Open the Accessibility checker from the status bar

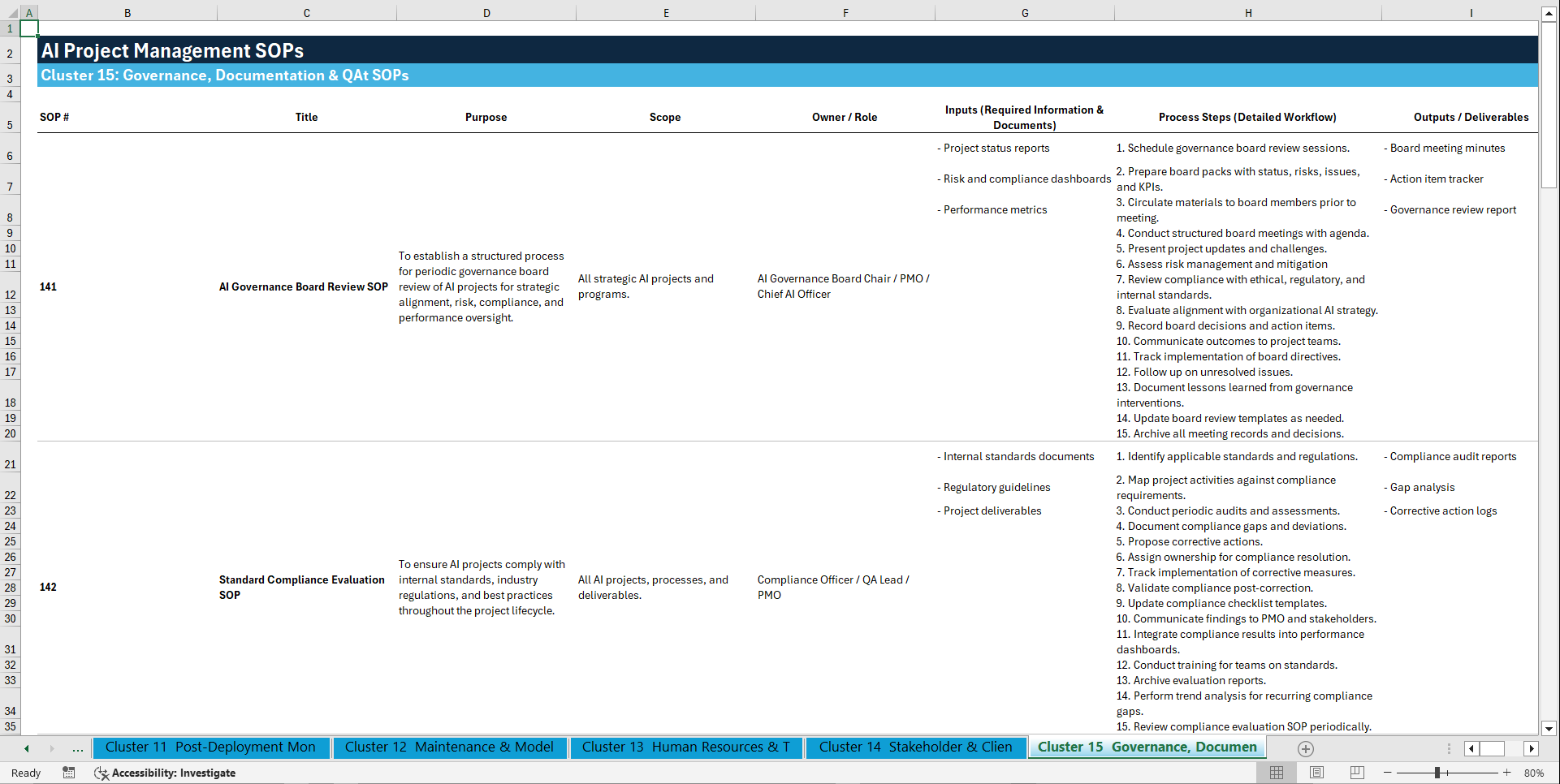(x=166, y=773)
